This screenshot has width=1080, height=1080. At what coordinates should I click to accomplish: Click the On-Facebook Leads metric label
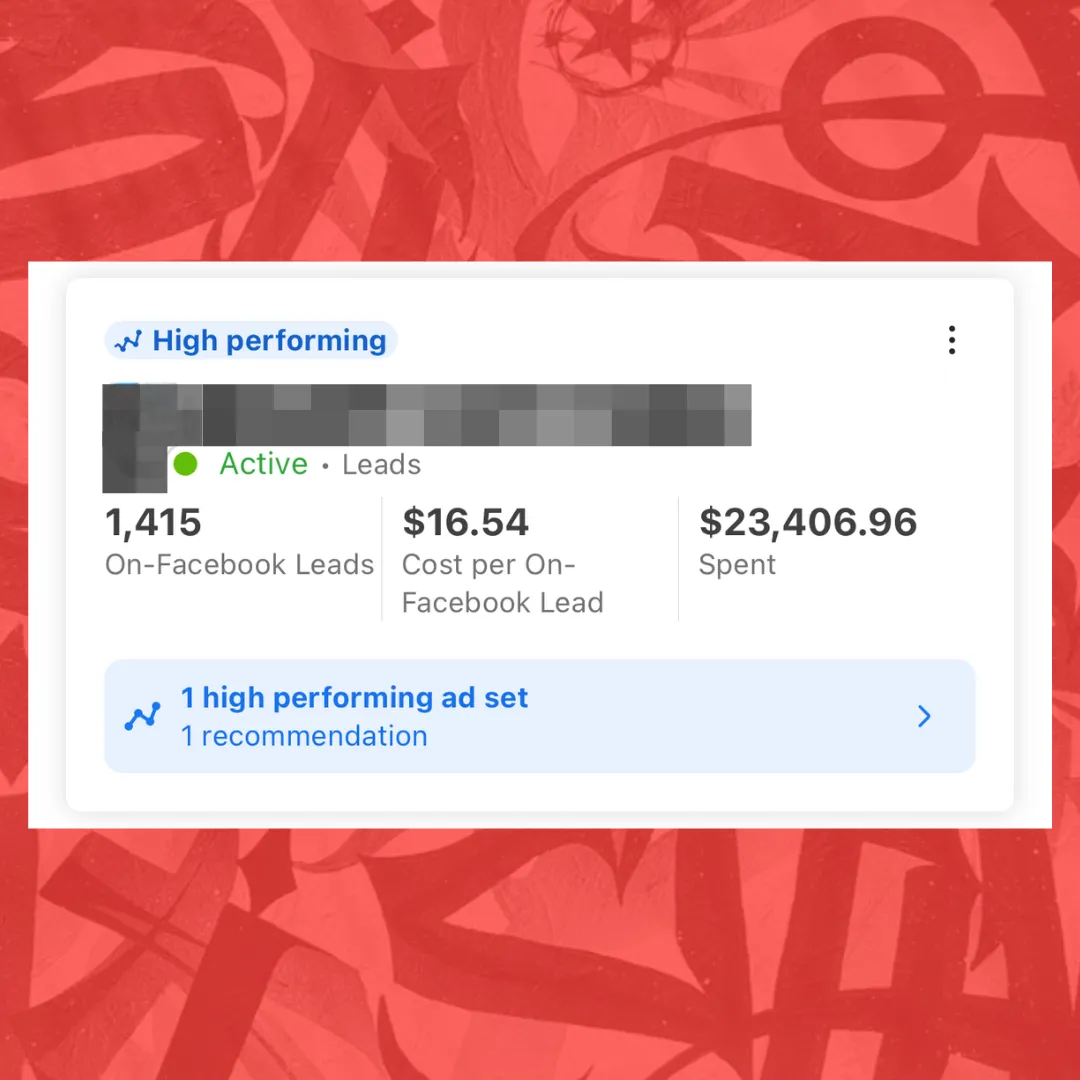click(x=239, y=564)
